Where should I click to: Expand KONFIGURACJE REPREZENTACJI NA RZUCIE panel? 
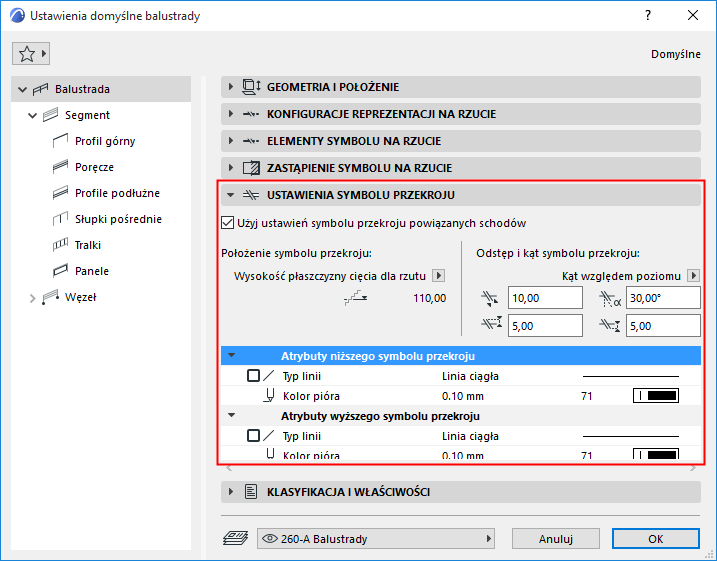point(460,114)
